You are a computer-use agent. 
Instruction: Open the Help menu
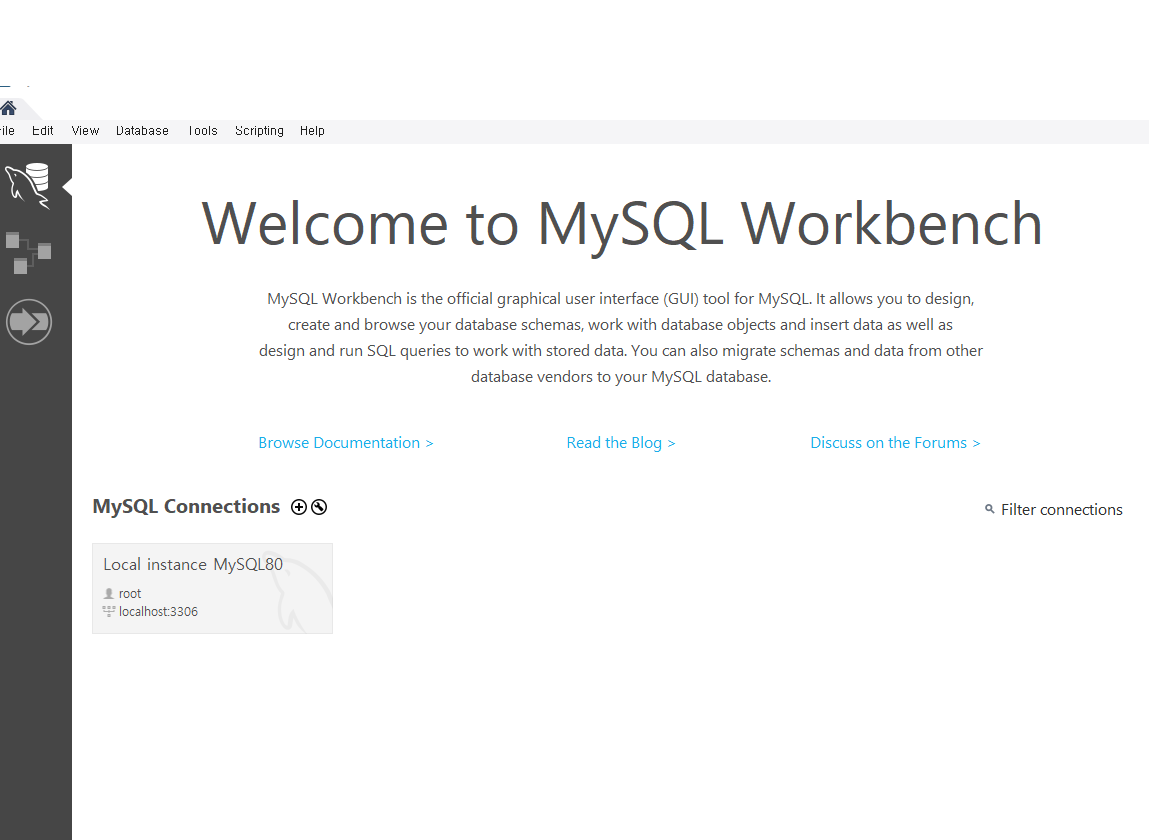tap(312, 130)
